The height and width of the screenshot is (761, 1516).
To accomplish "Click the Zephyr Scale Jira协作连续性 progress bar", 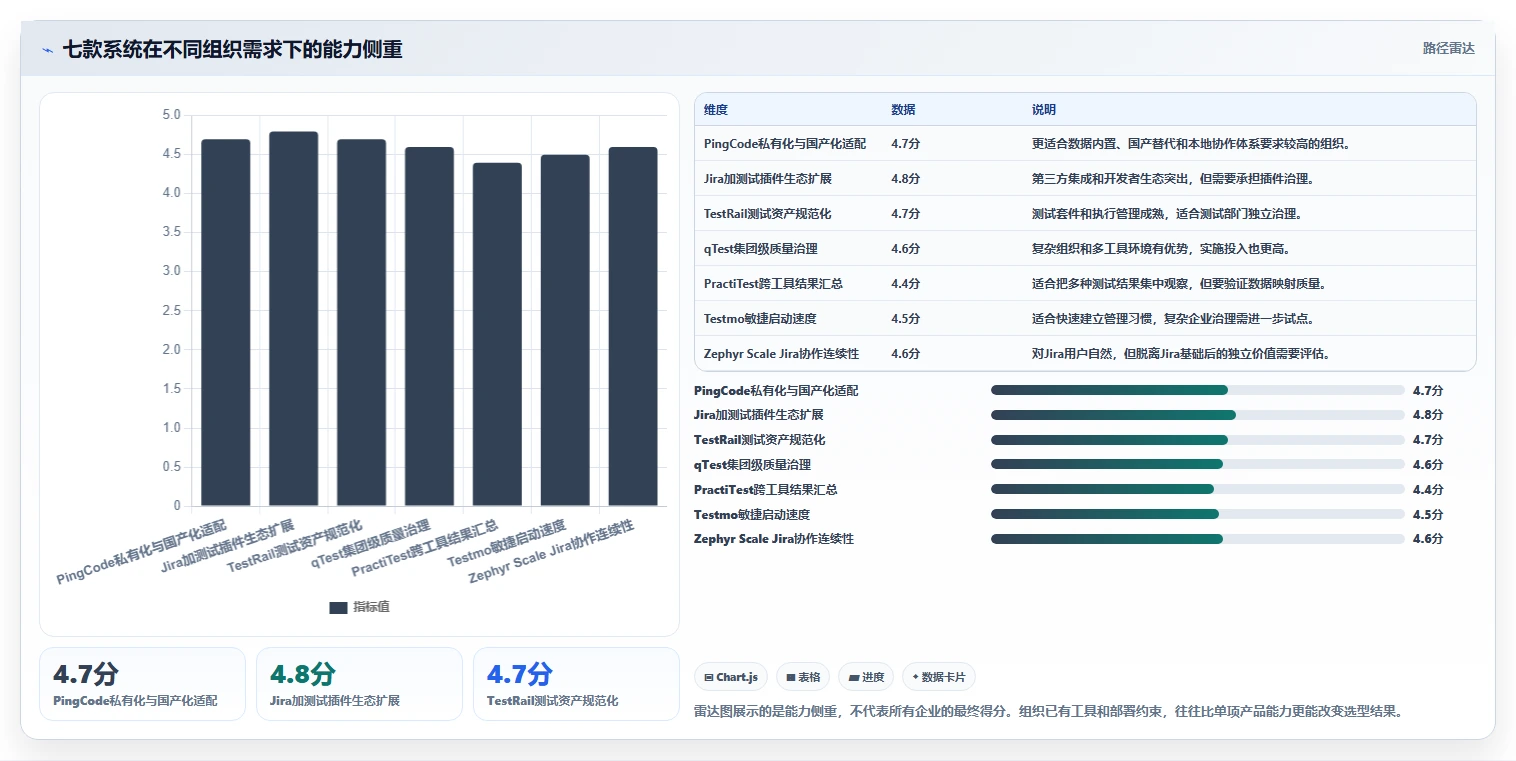I will tap(1198, 539).
